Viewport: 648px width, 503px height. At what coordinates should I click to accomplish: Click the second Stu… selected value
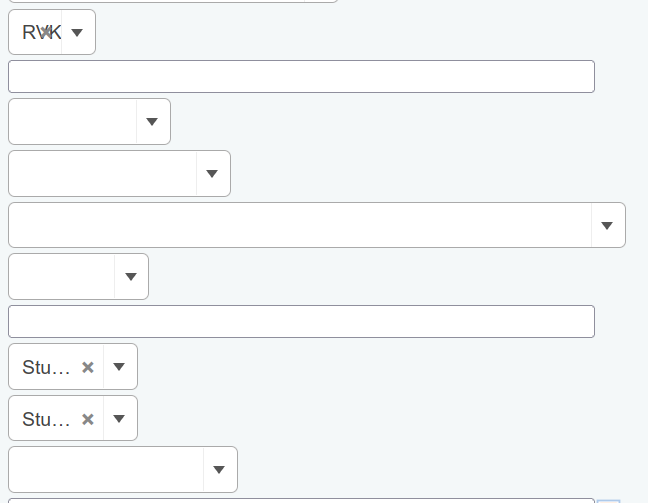tap(46, 419)
